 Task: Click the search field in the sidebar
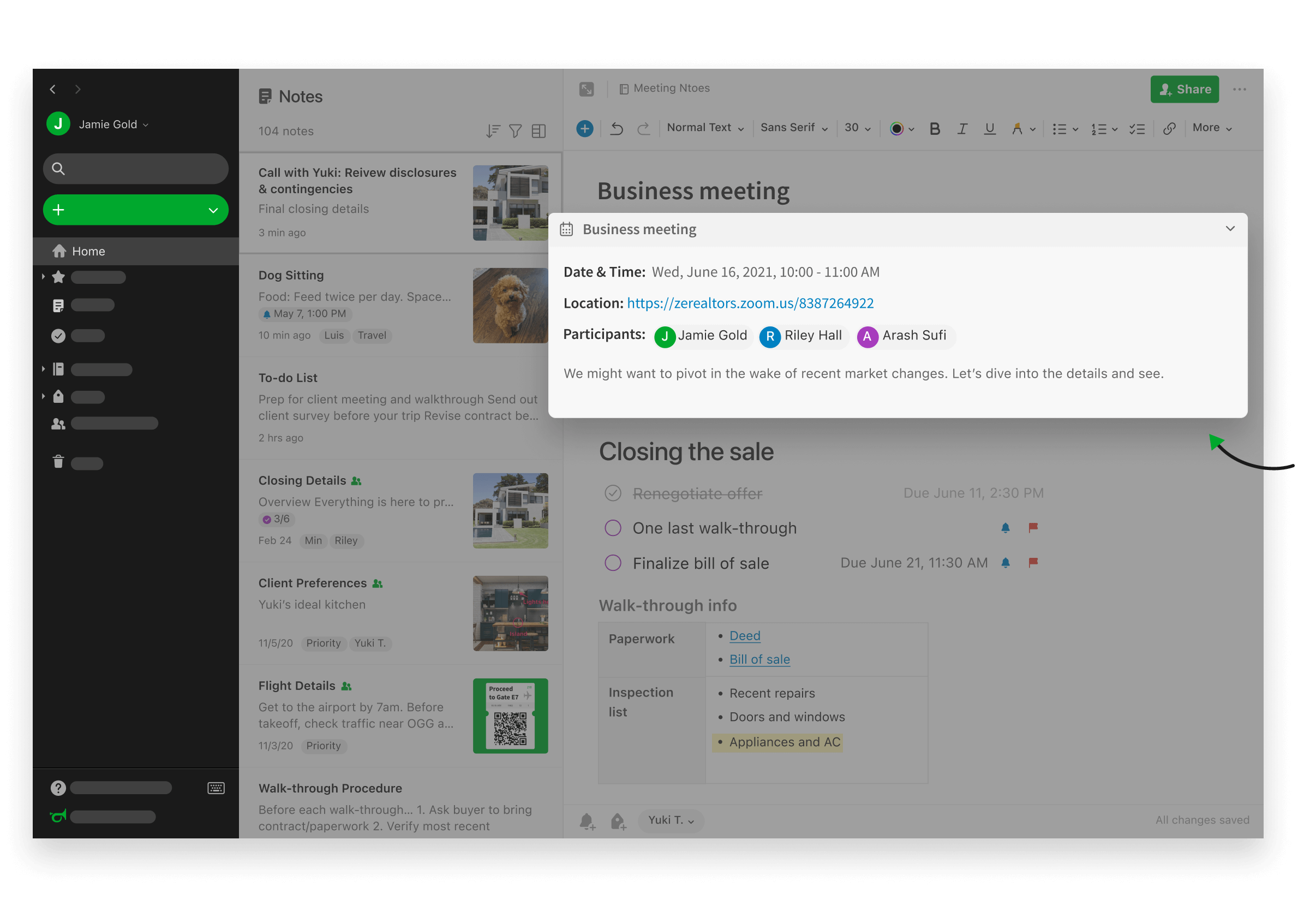coord(136,168)
